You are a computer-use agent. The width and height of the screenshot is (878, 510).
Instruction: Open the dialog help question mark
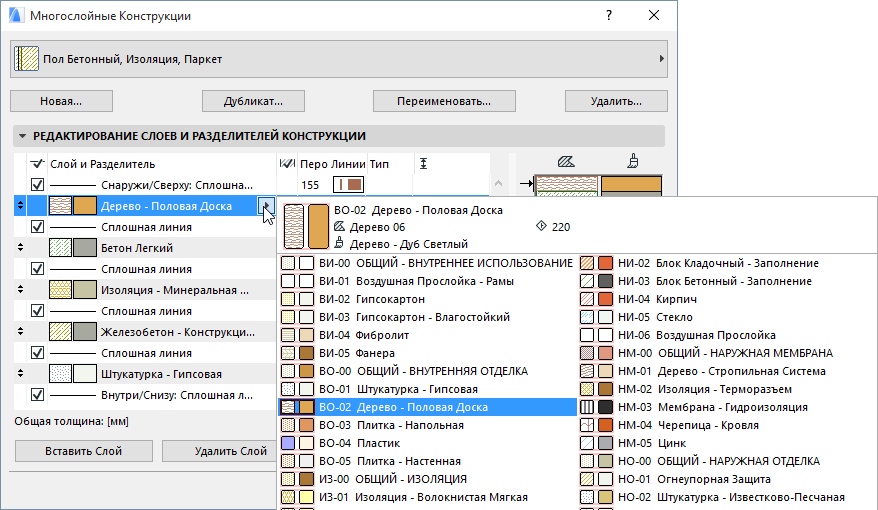(609, 15)
